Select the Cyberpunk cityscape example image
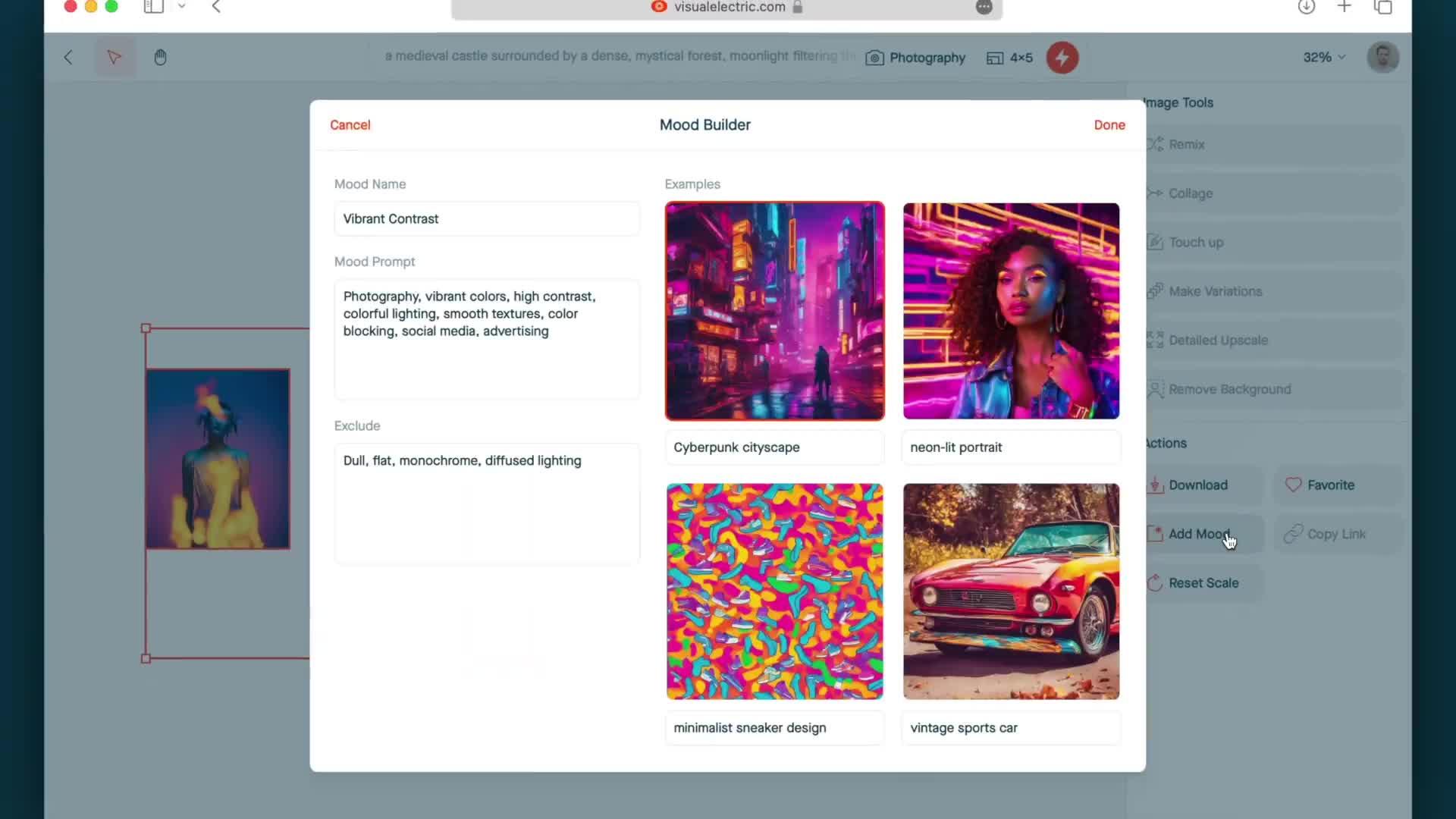The height and width of the screenshot is (819, 1456). [x=774, y=311]
